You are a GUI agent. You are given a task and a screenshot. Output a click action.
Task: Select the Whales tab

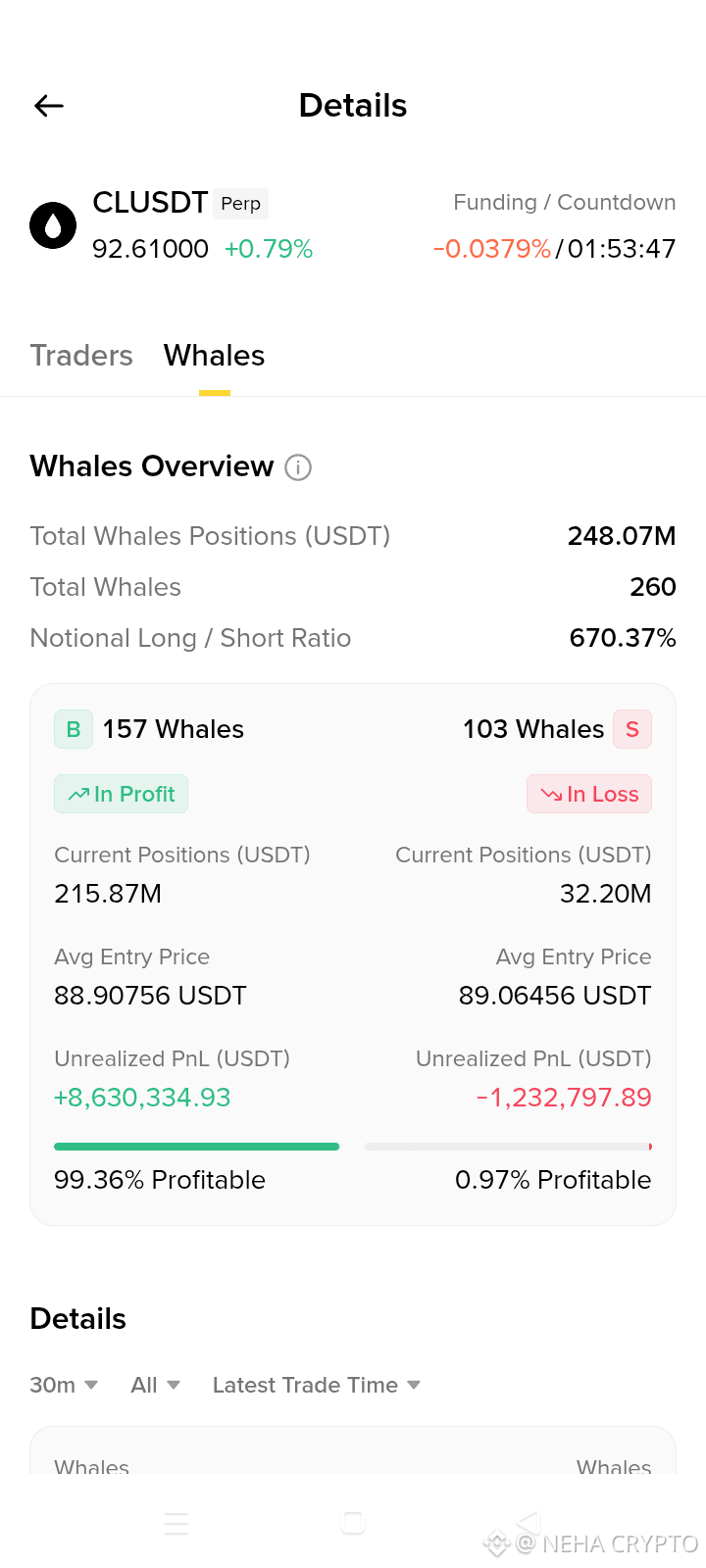(x=215, y=356)
